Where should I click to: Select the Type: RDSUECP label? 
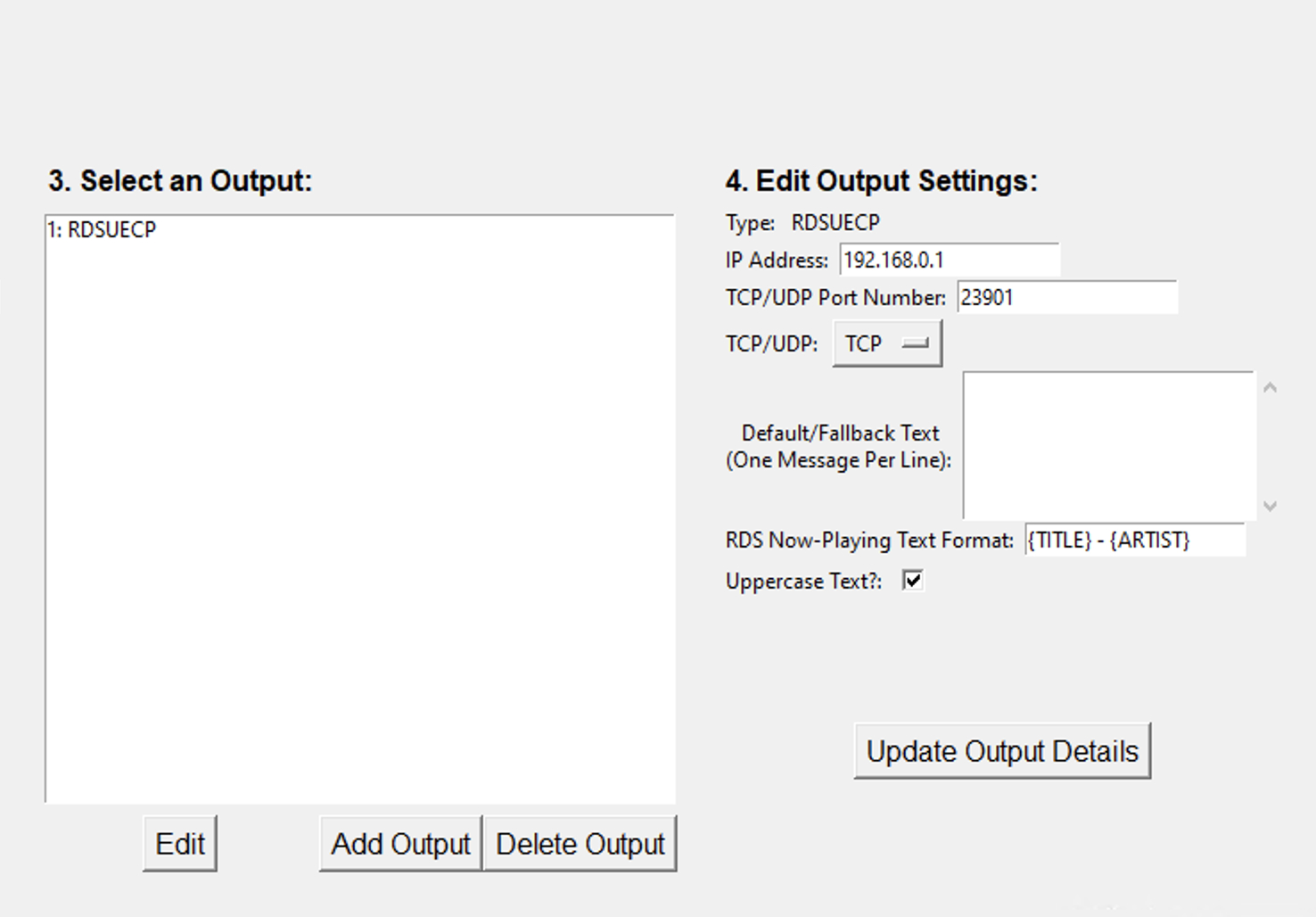point(802,222)
